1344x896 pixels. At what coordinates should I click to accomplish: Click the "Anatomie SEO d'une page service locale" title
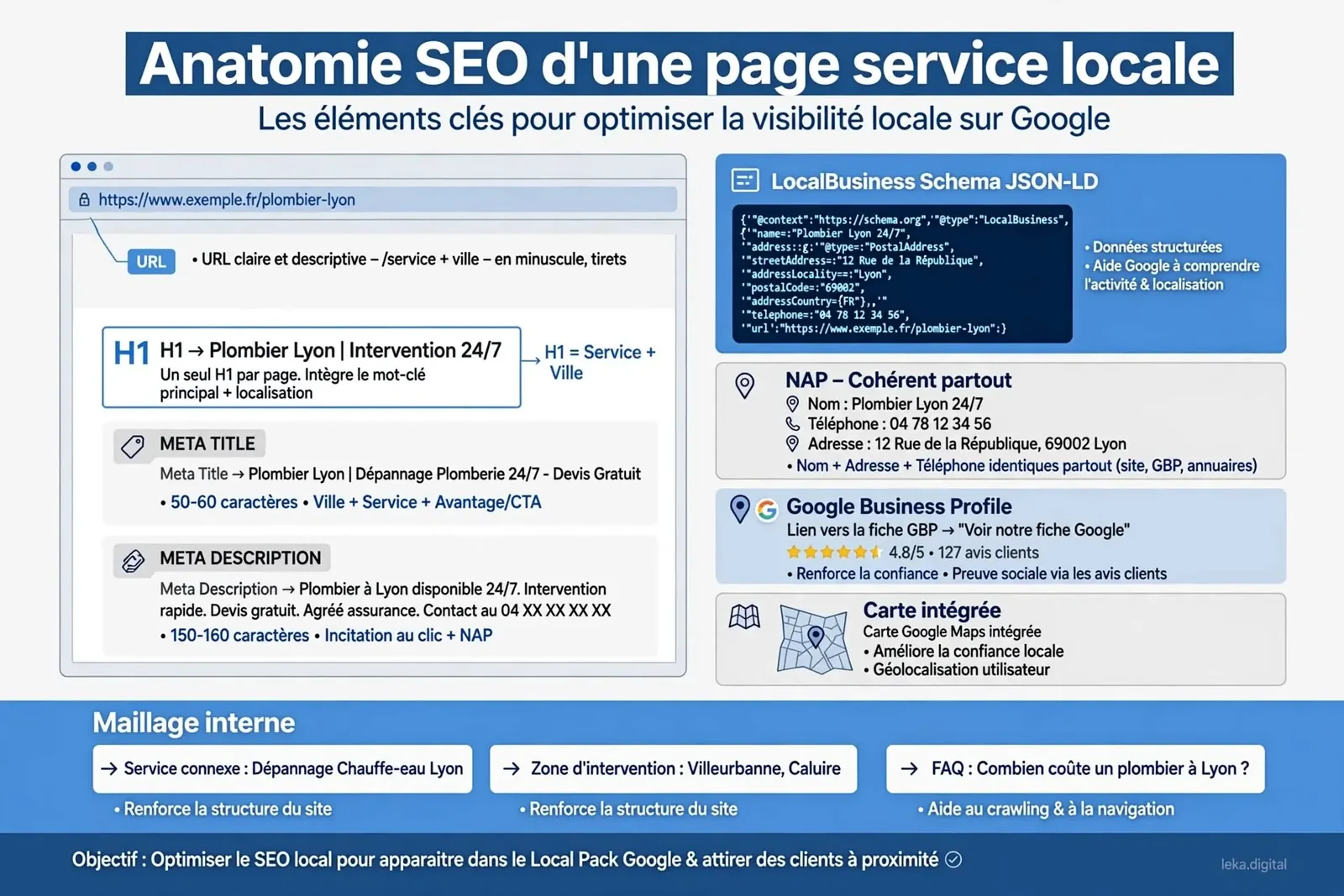point(680,64)
